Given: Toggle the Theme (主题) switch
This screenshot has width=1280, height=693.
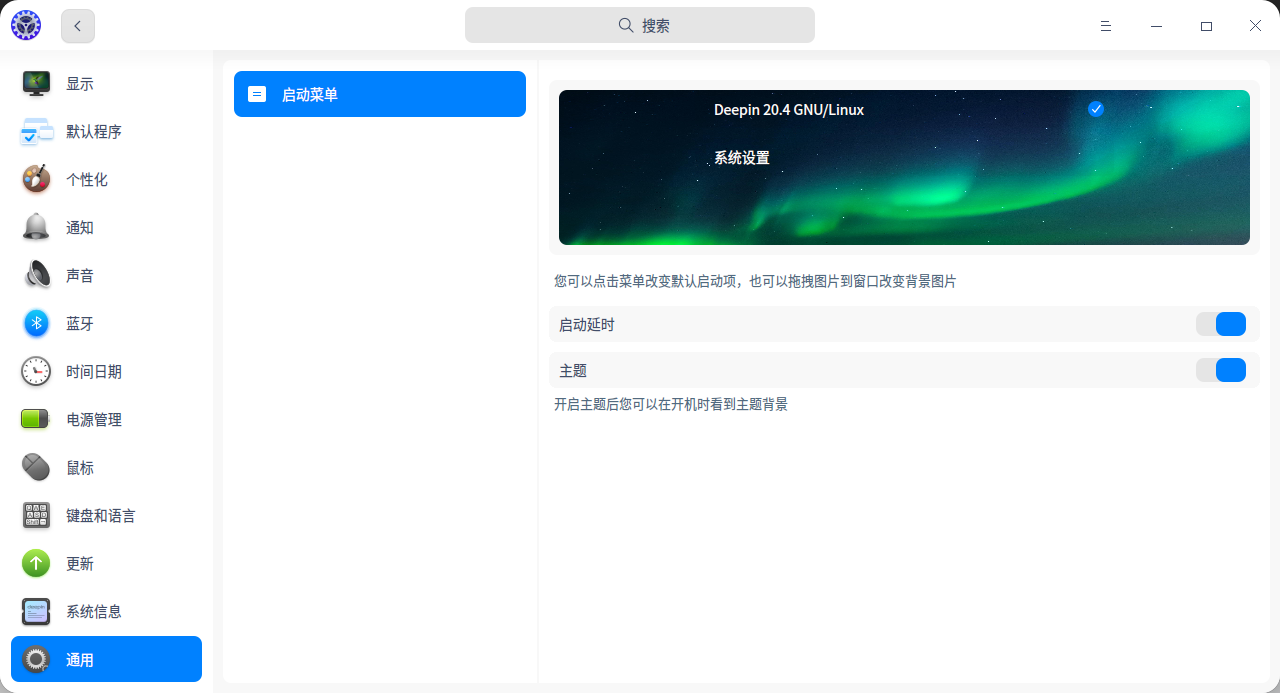Looking at the screenshot, I should pyautogui.click(x=1221, y=370).
